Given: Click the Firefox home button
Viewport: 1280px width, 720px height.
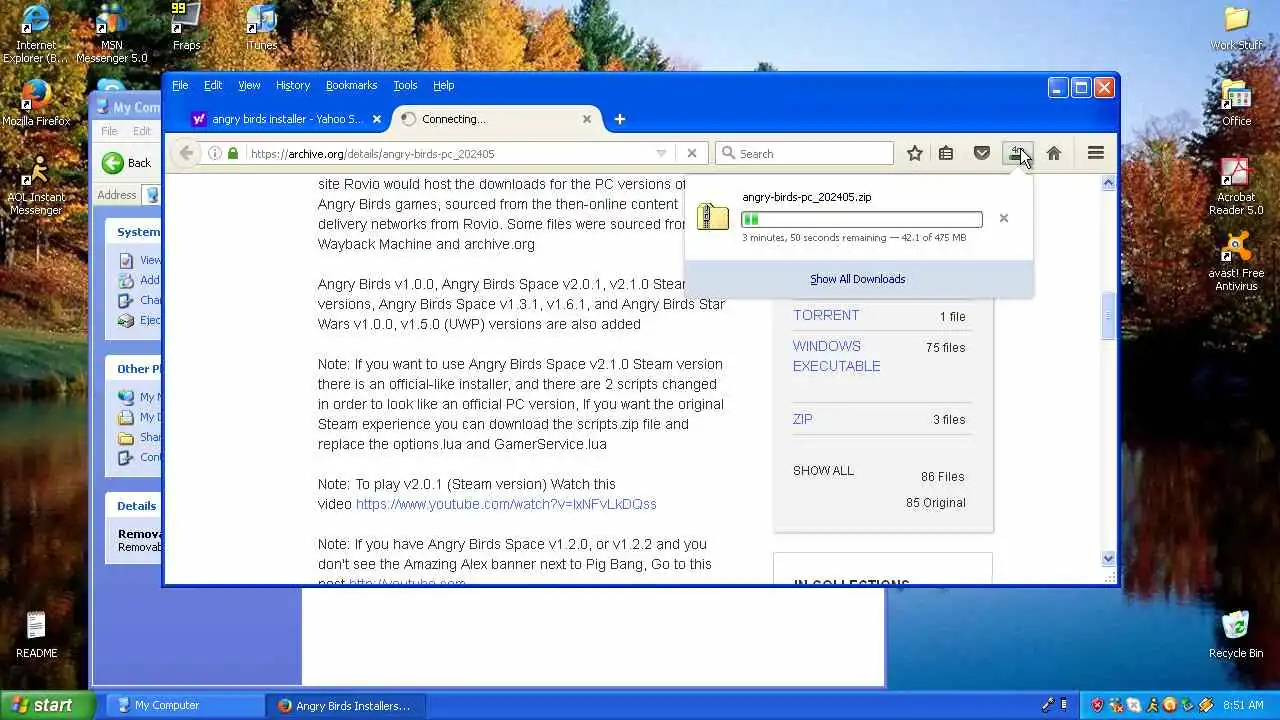Looking at the screenshot, I should click(x=1053, y=153).
